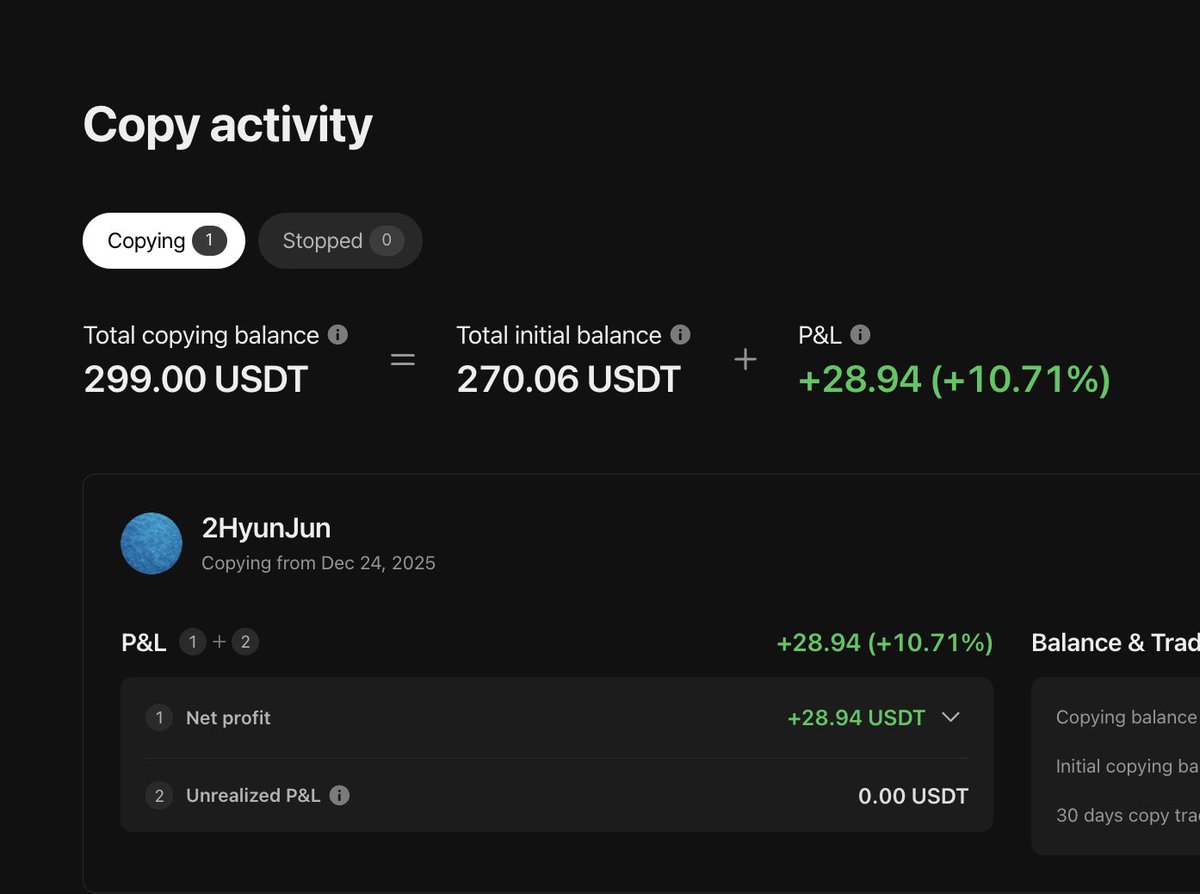This screenshot has width=1200, height=894.
Task: Click the Total copying balance label
Action: tap(201, 335)
